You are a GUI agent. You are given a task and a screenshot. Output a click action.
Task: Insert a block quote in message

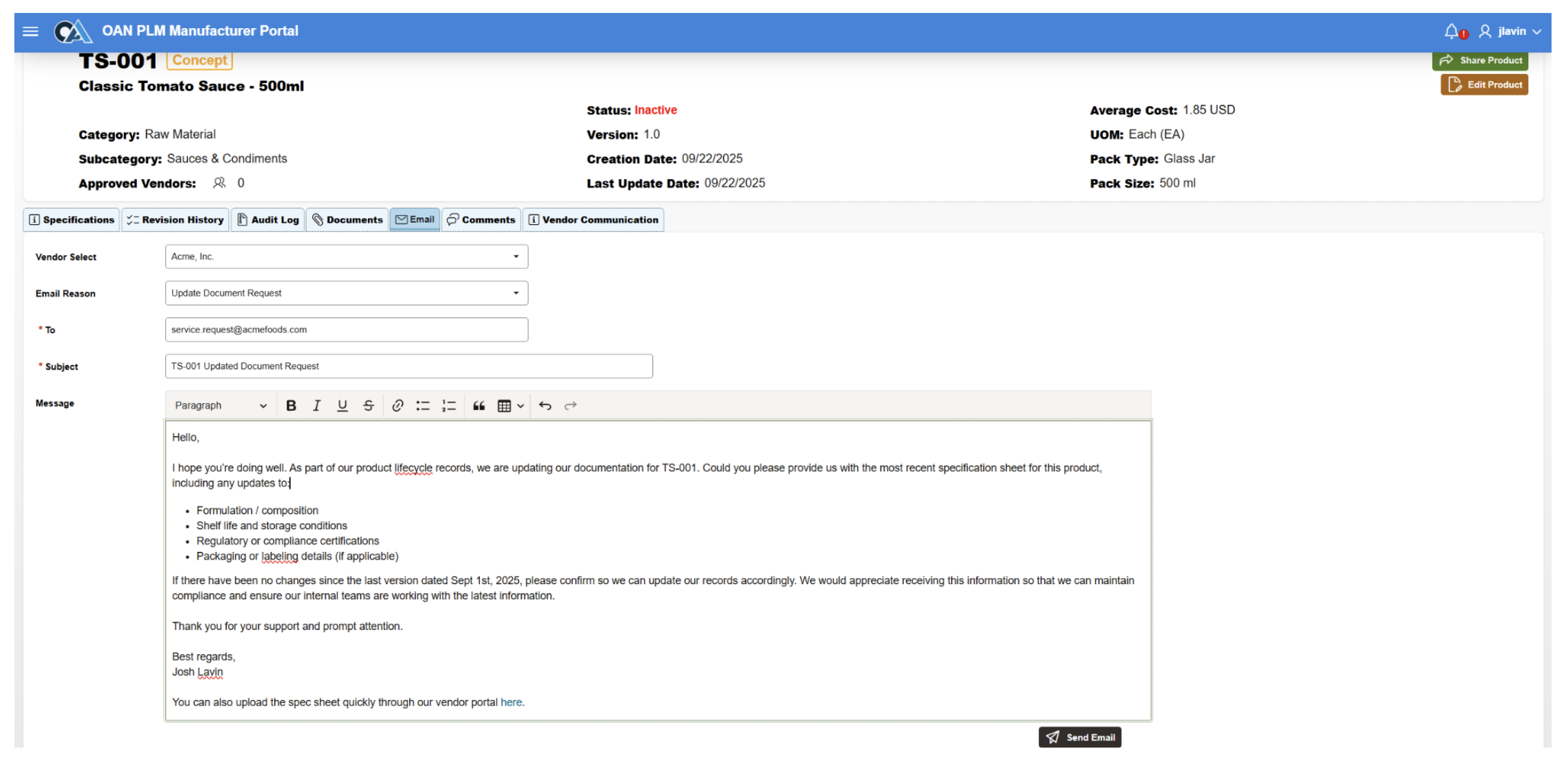pyautogui.click(x=479, y=406)
